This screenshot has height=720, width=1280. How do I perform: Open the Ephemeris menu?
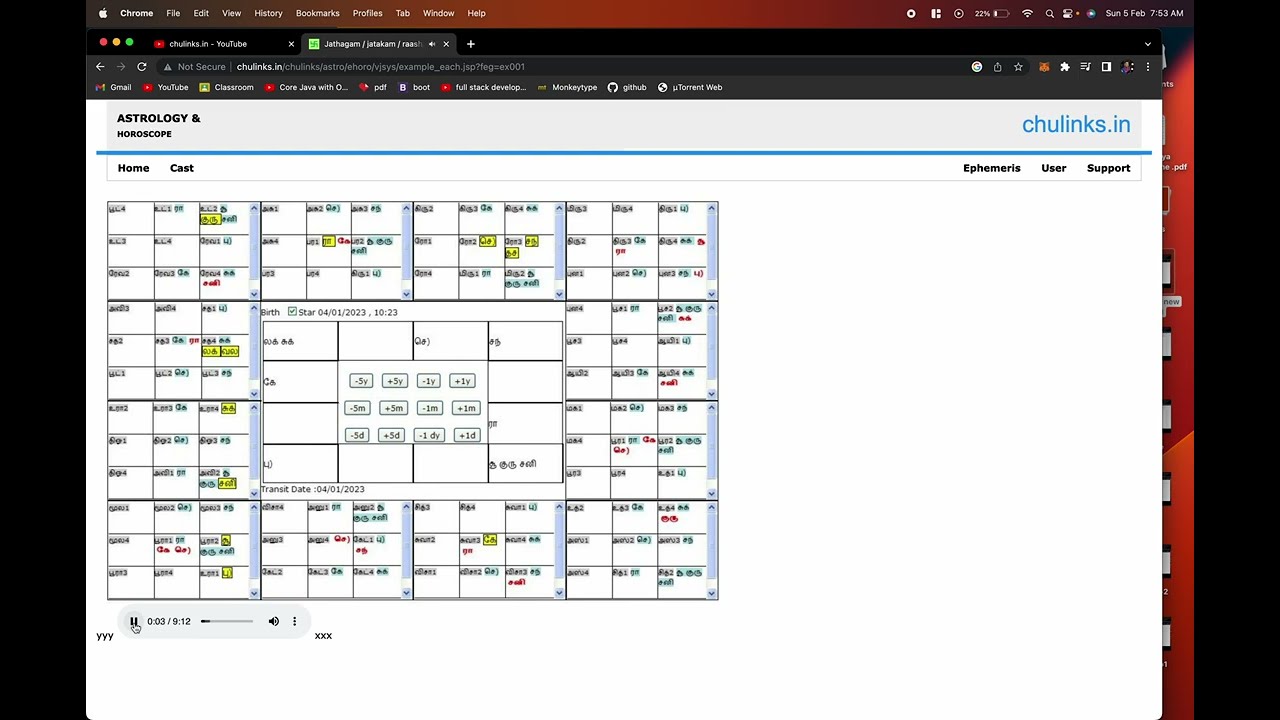992,168
